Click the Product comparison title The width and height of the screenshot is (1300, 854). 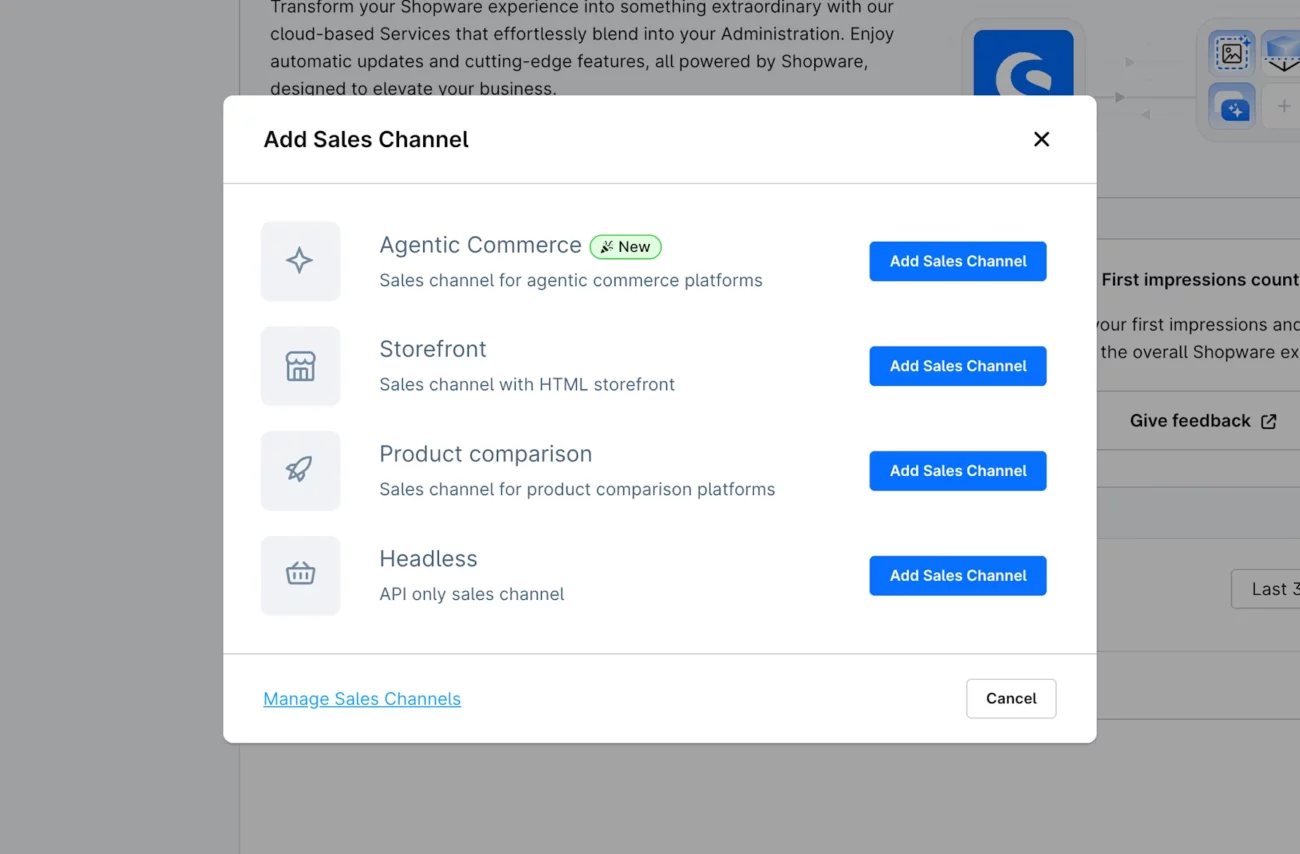coord(486,454)
